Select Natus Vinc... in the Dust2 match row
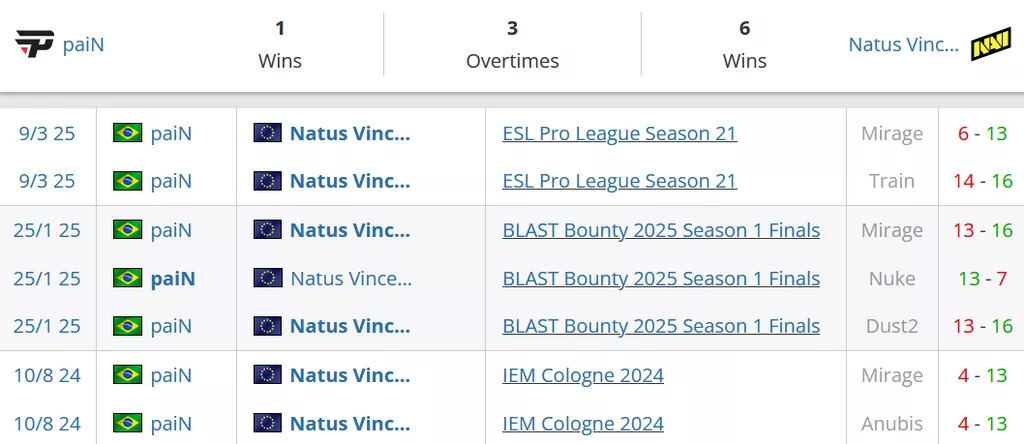The height and width of the screenshot is (444, 1024). coord(350,326)
